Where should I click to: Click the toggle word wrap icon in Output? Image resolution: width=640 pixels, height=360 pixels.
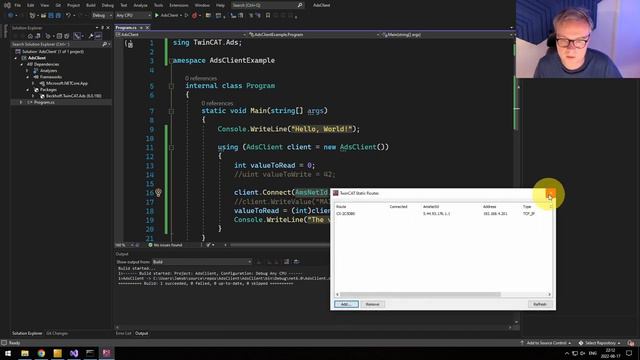pyautogui.click(x=287, y=262)
